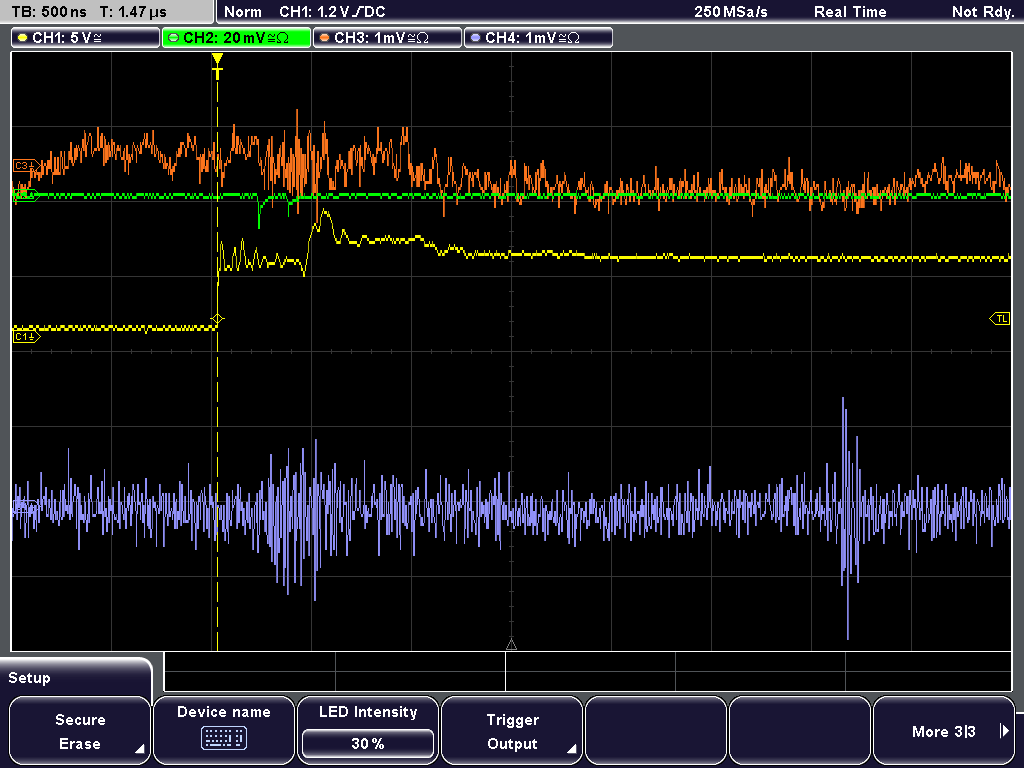The image size is (1024, 768).
Task: Select the CH1 5 V channel tab
Action: click(x=86, y=38)
